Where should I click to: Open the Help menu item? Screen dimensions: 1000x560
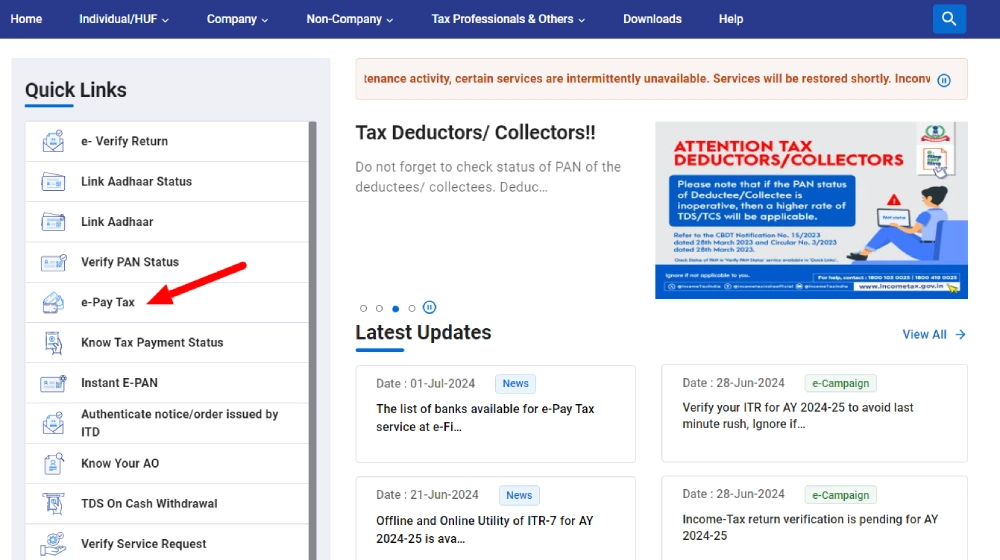731,19
